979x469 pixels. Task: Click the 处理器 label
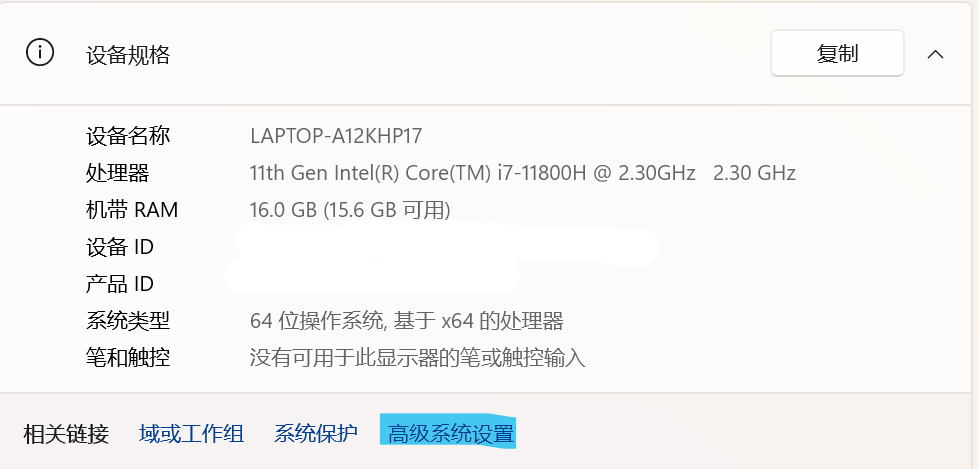(118, 173)
